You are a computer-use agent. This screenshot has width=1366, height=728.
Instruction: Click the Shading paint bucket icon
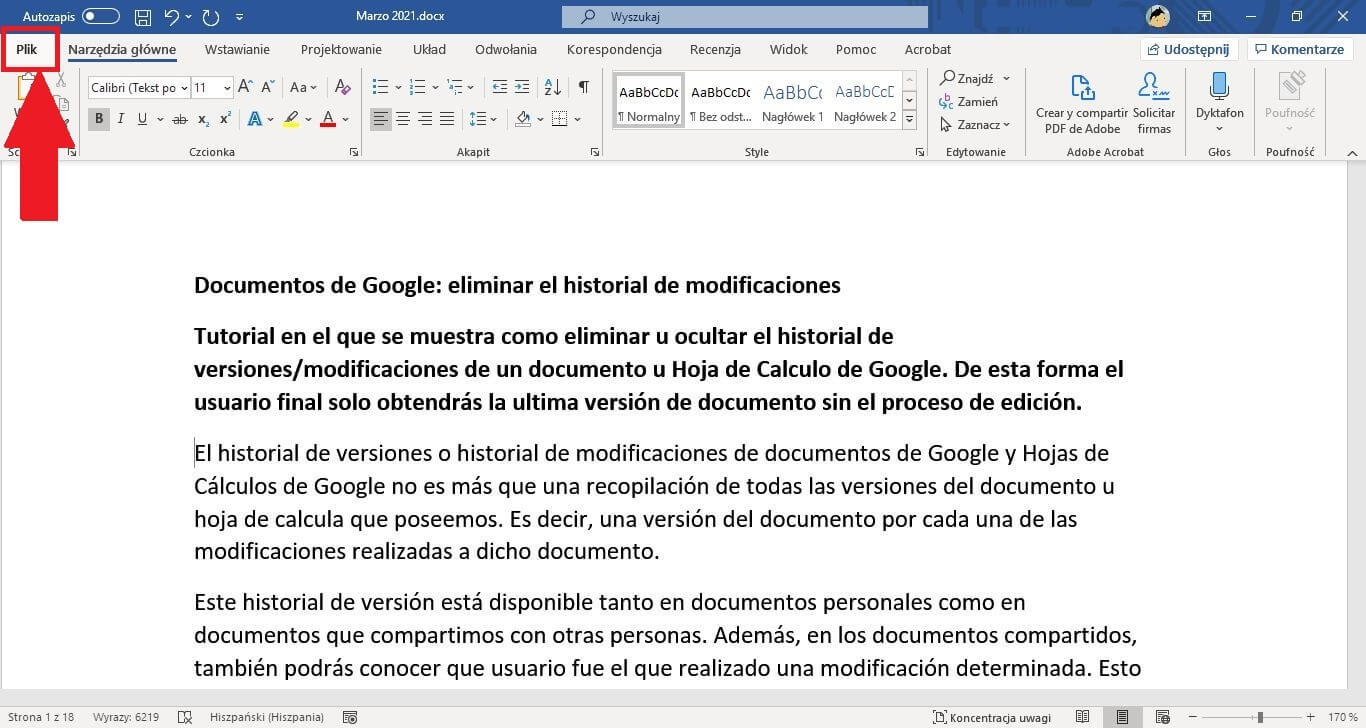(x=523, y=119)
